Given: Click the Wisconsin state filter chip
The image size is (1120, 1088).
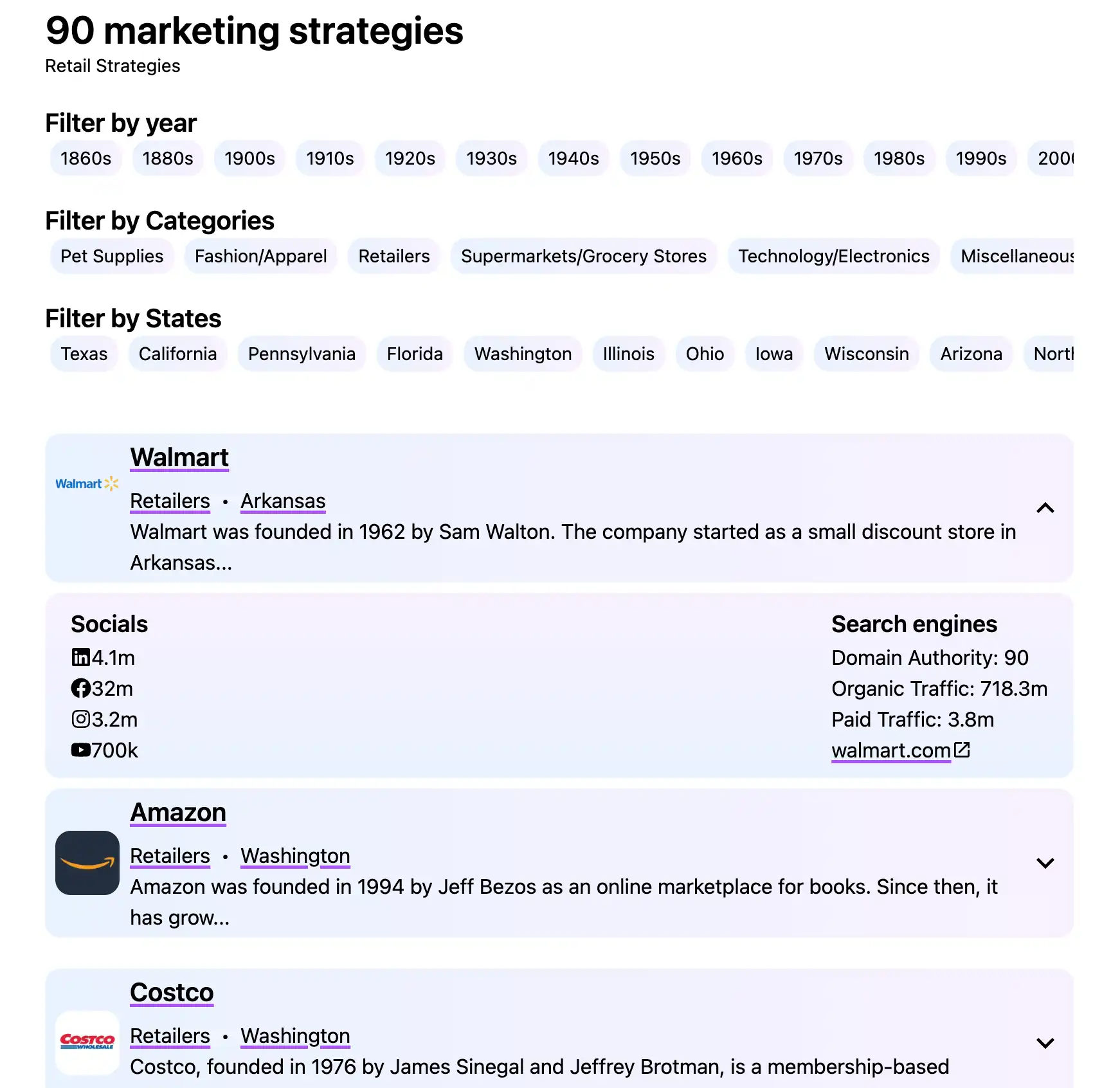Looking at the screenshot, I should click(866, 353).
